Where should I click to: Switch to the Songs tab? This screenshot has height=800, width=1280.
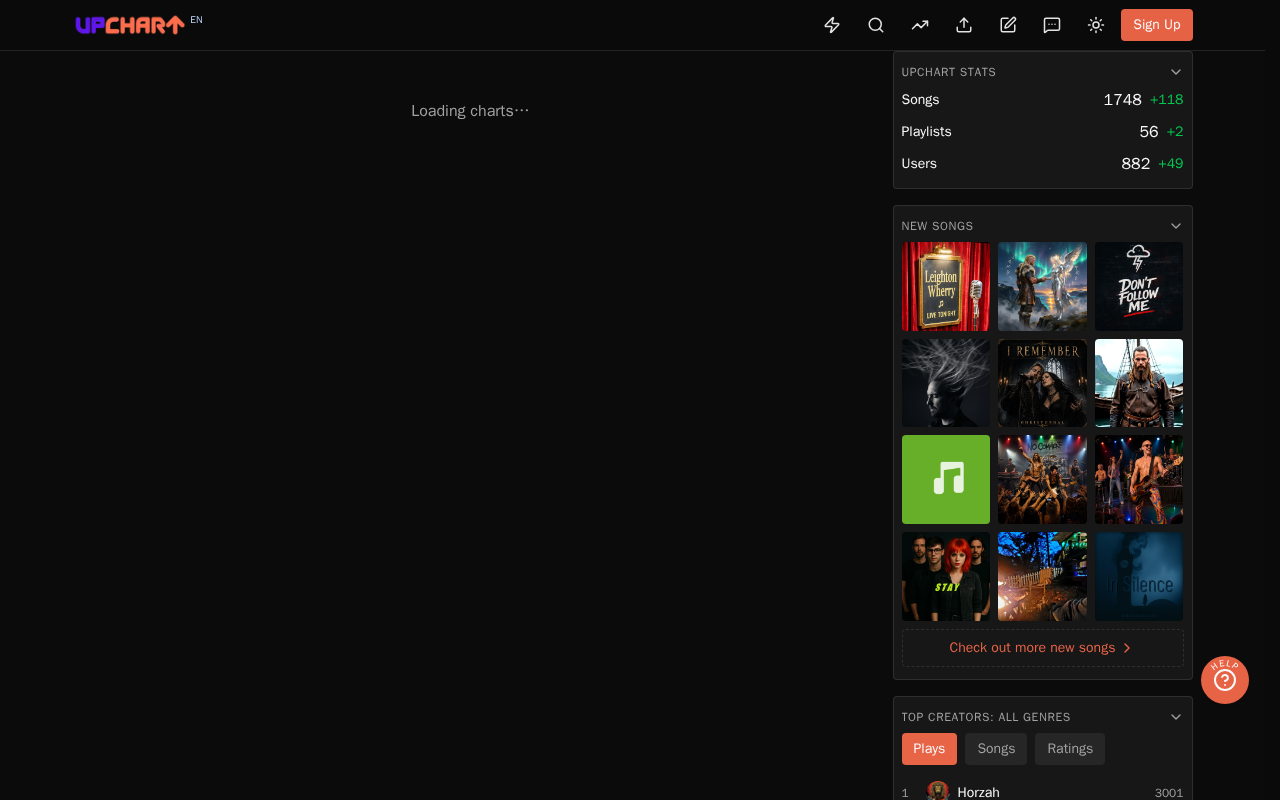[996, 749]
